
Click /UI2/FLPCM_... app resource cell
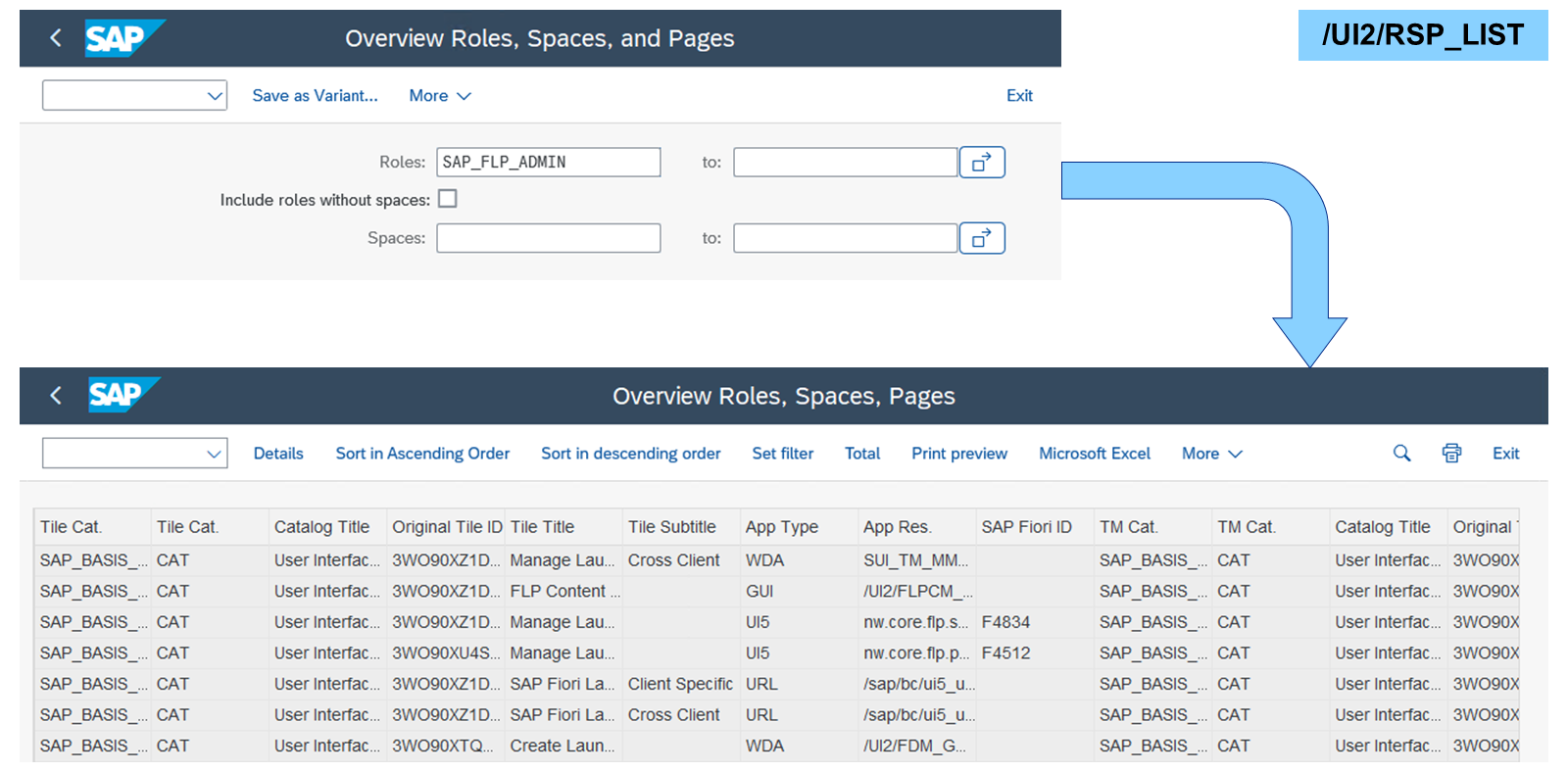tap(918, 592)
